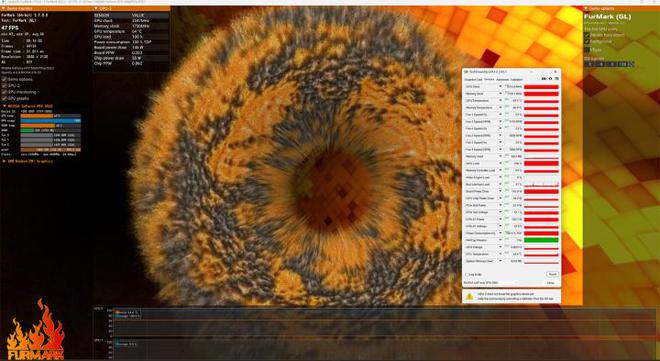Open the Video Engine Load dropdown
Image resolution: width=660 pixels, height=361 pixels.
click(x=500, y=177)
